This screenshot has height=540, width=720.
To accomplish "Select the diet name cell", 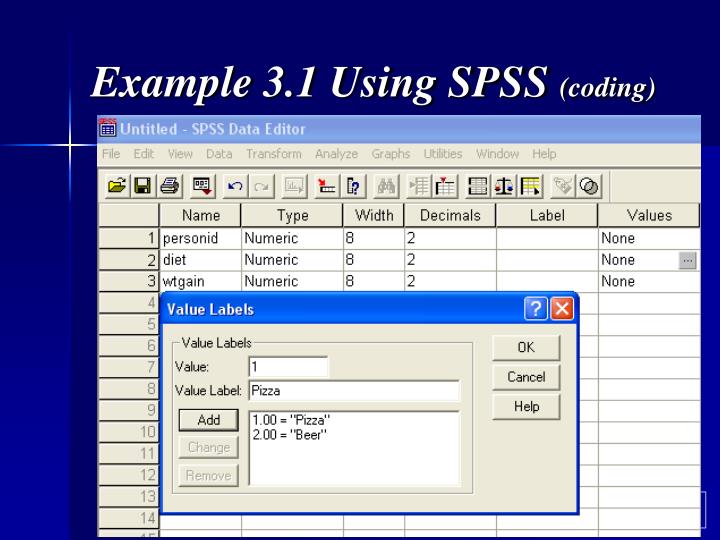I will [200, 260].
